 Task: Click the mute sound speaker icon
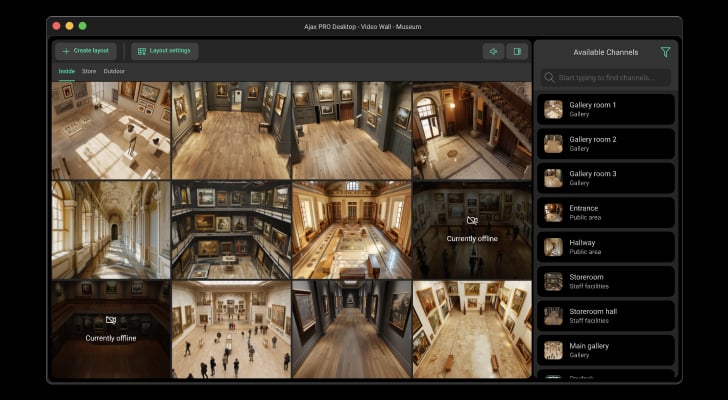pyautogui.click(x=492, y=51)
